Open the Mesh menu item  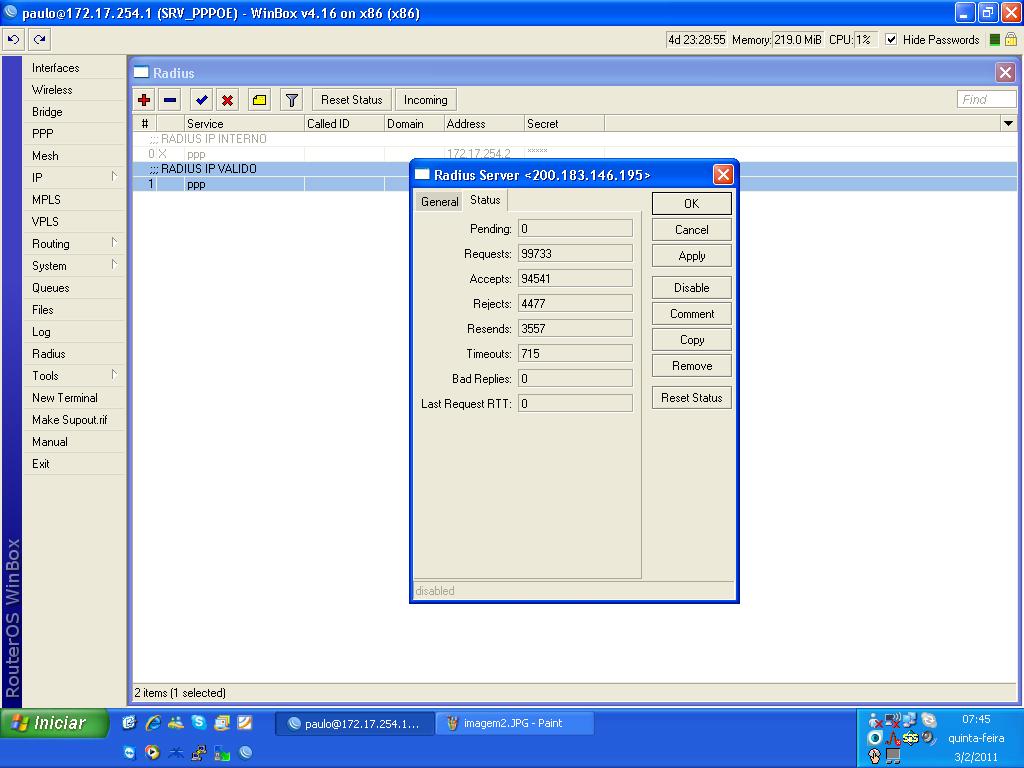[74, 156]
